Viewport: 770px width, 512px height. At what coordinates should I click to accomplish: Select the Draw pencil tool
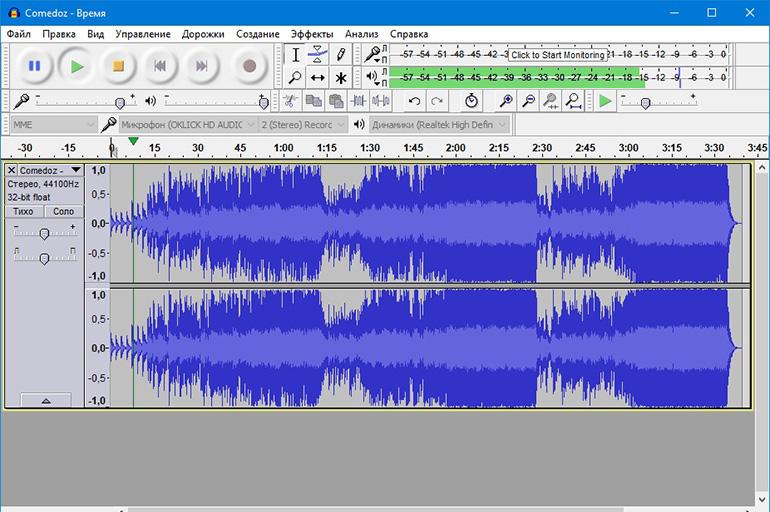pyautogui.click(x=340, y=55)
